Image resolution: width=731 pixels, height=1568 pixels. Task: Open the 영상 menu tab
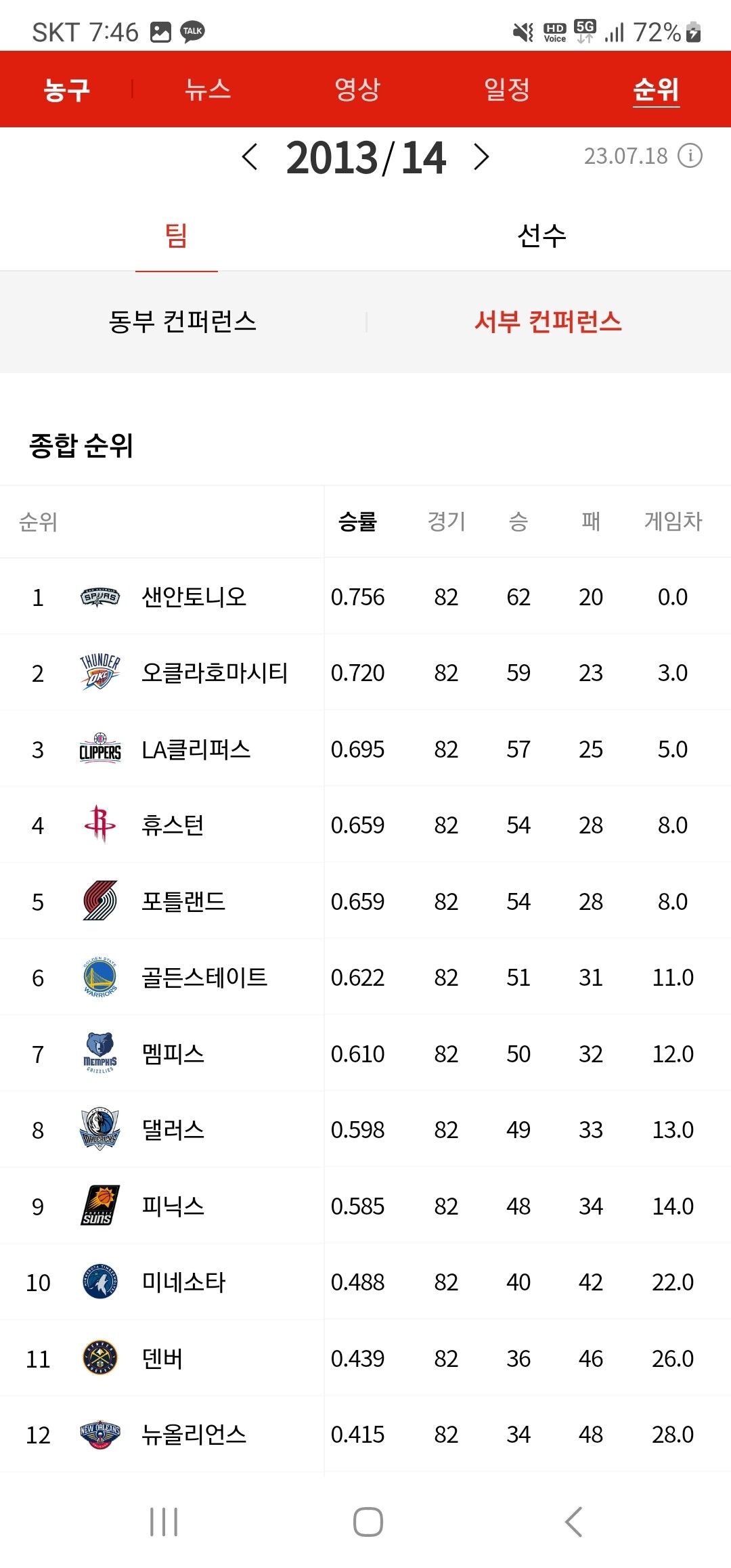(357, 89)
